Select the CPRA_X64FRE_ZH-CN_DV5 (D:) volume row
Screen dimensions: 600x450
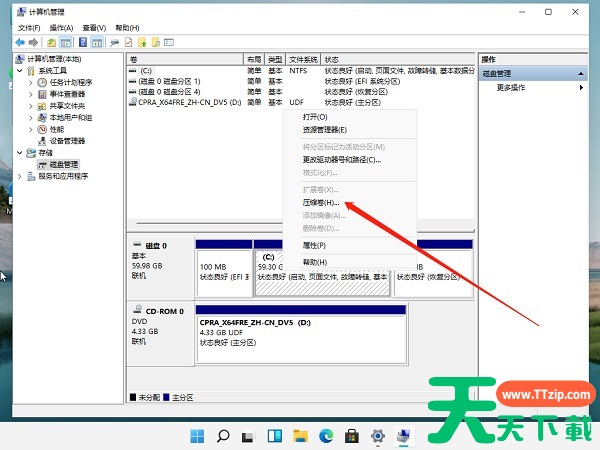click(x=190, y=101)
